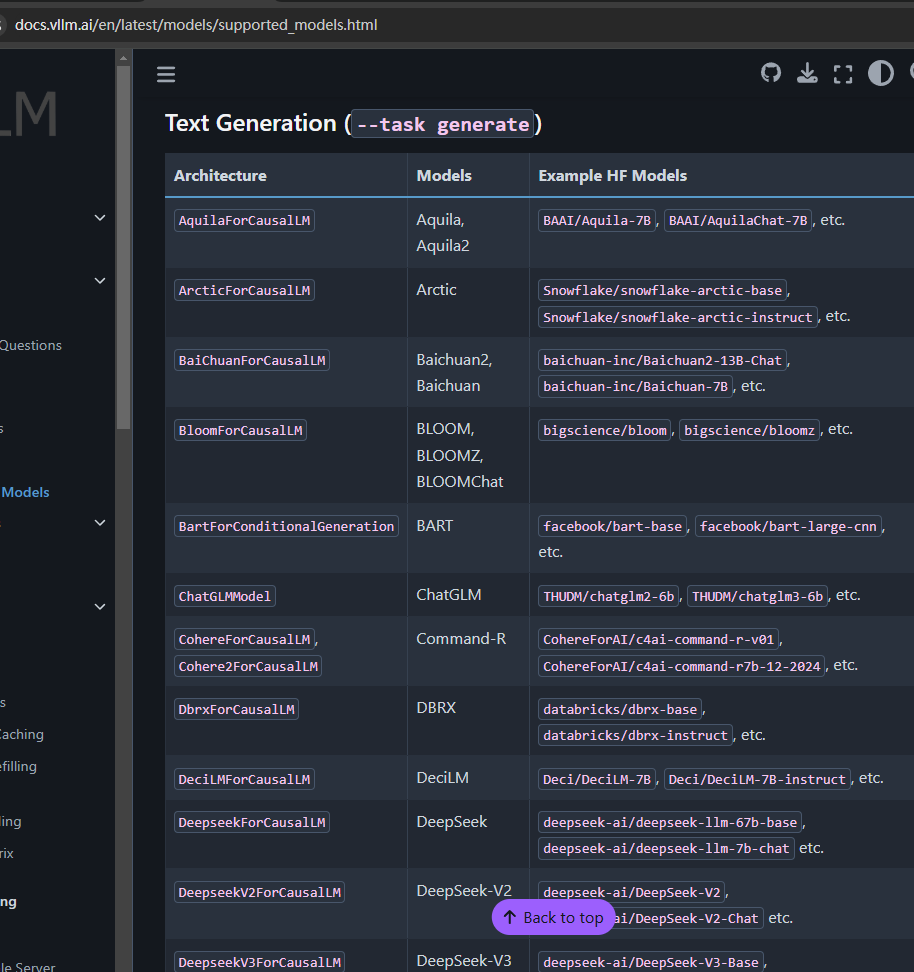
Task: Toggle the sidebar with the hamburger icon
Action: (x=166, y=74)
